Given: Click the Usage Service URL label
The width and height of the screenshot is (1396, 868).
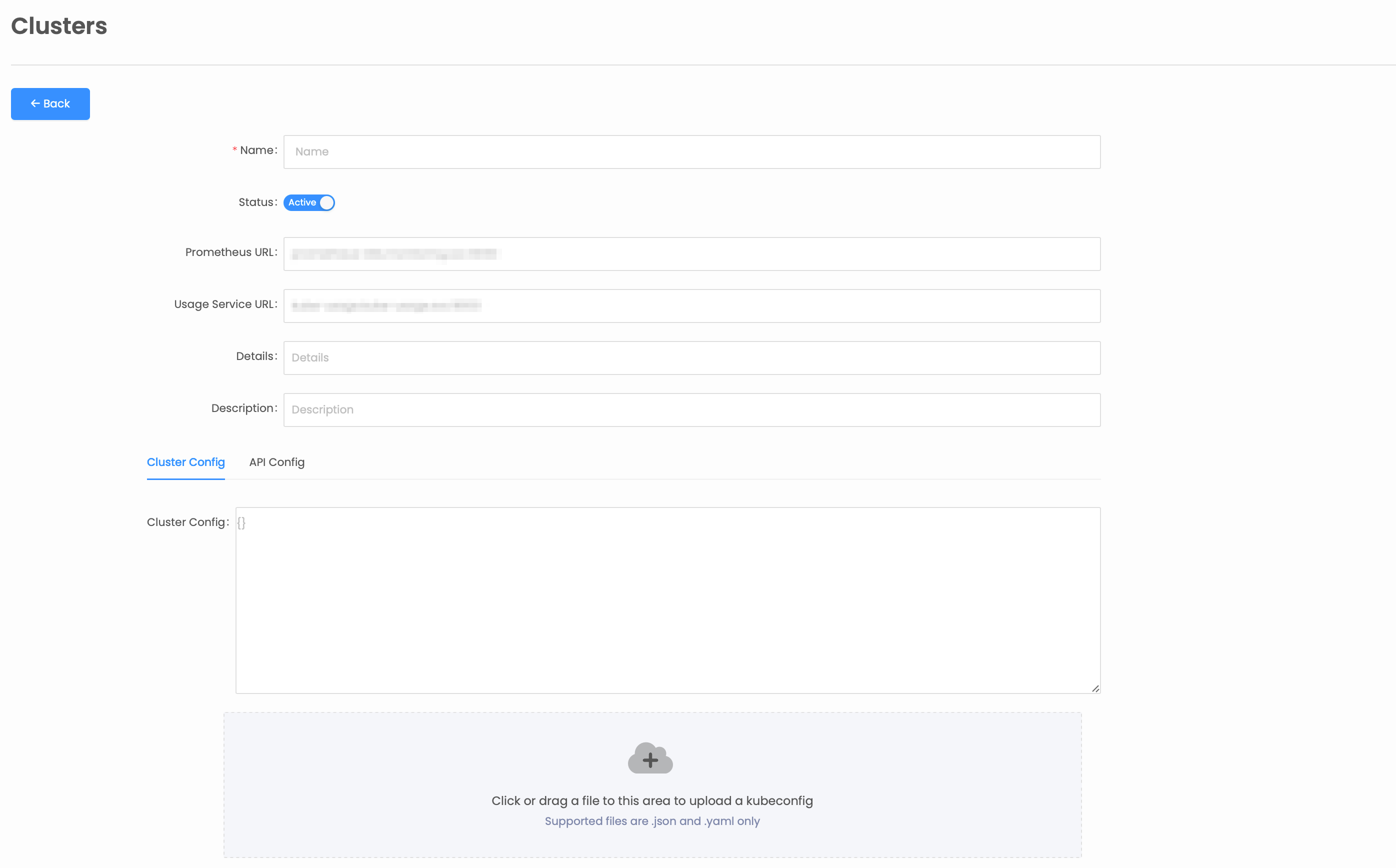Looking at the screenshot, I should pos(224,304).
